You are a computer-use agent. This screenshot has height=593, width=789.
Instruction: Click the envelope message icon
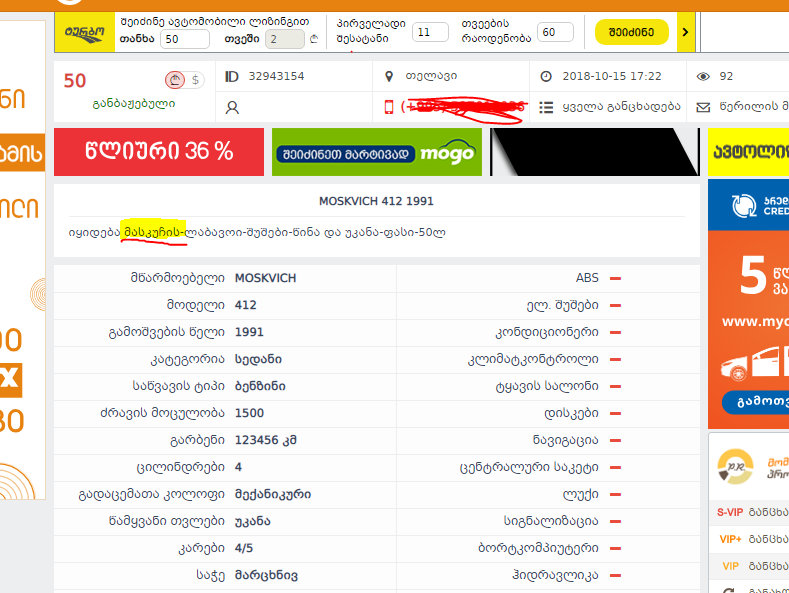tap(703, 107)
